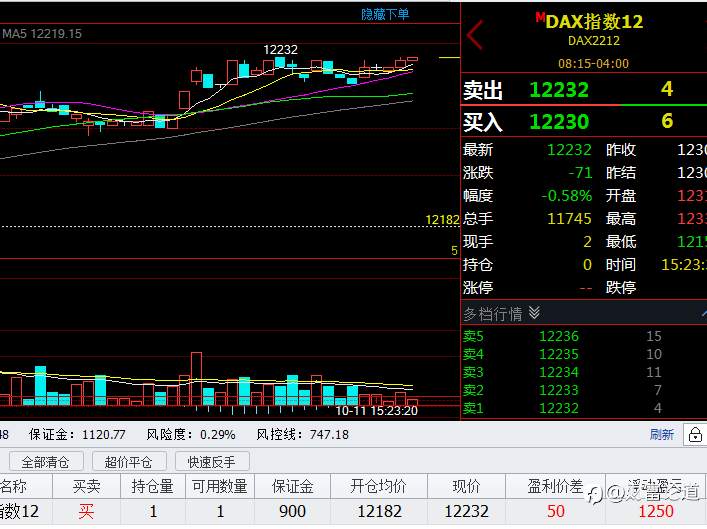Sort by the 开仓均价 column header
The width and height of the screenshot is (707, 529).
(x=378, y=486)
